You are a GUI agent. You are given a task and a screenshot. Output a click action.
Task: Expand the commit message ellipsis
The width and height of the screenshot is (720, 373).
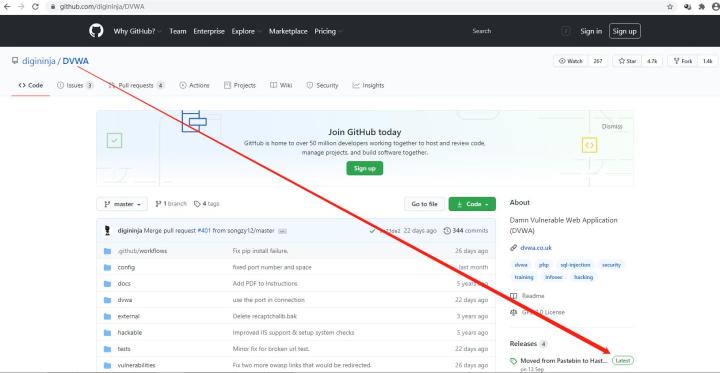pyautogui.click(x=282, y=231)
